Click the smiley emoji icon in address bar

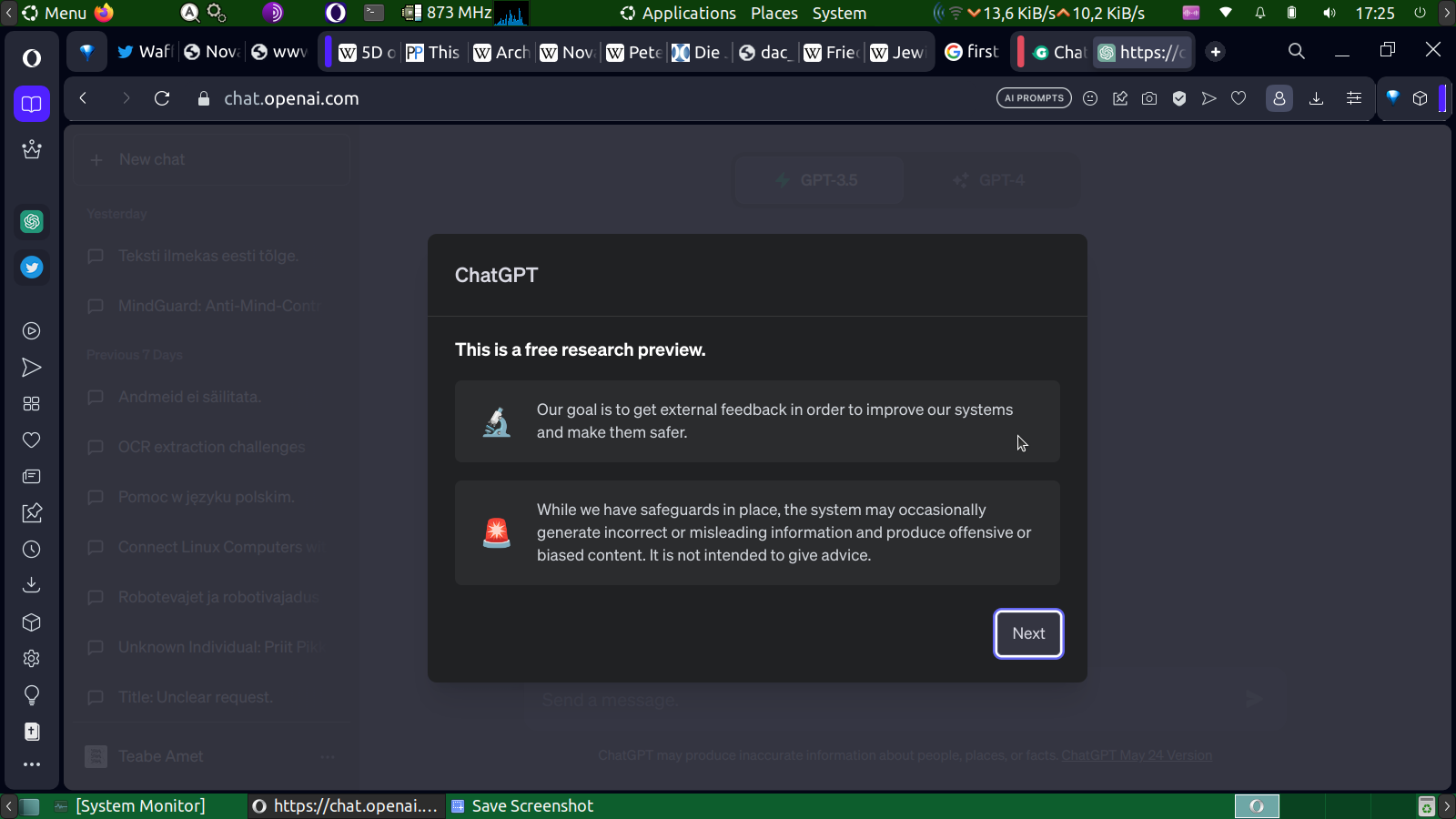pos(1090,98)
